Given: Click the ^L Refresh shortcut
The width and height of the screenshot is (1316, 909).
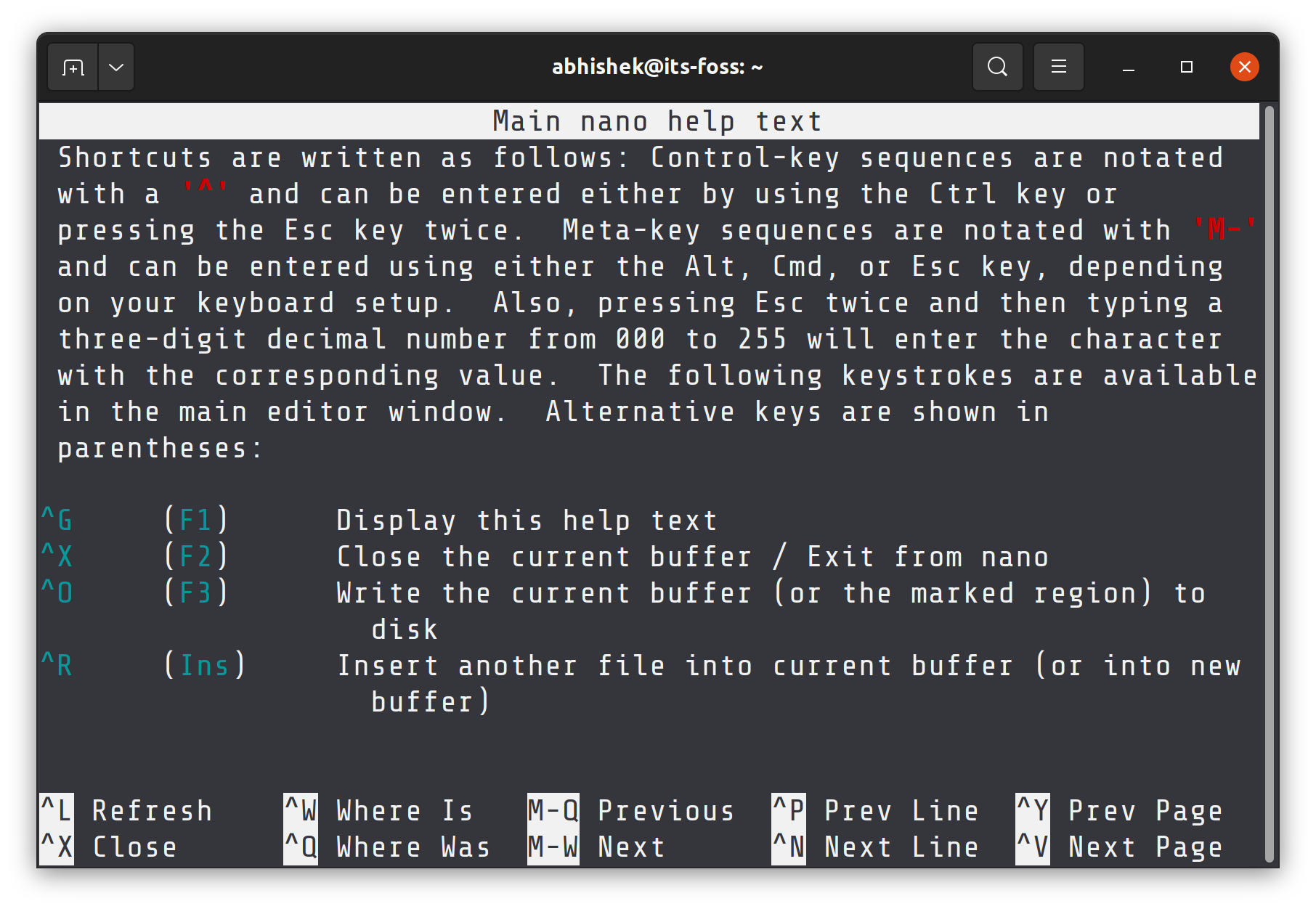Looking at the screenshot, I should [x=127, y=811].
